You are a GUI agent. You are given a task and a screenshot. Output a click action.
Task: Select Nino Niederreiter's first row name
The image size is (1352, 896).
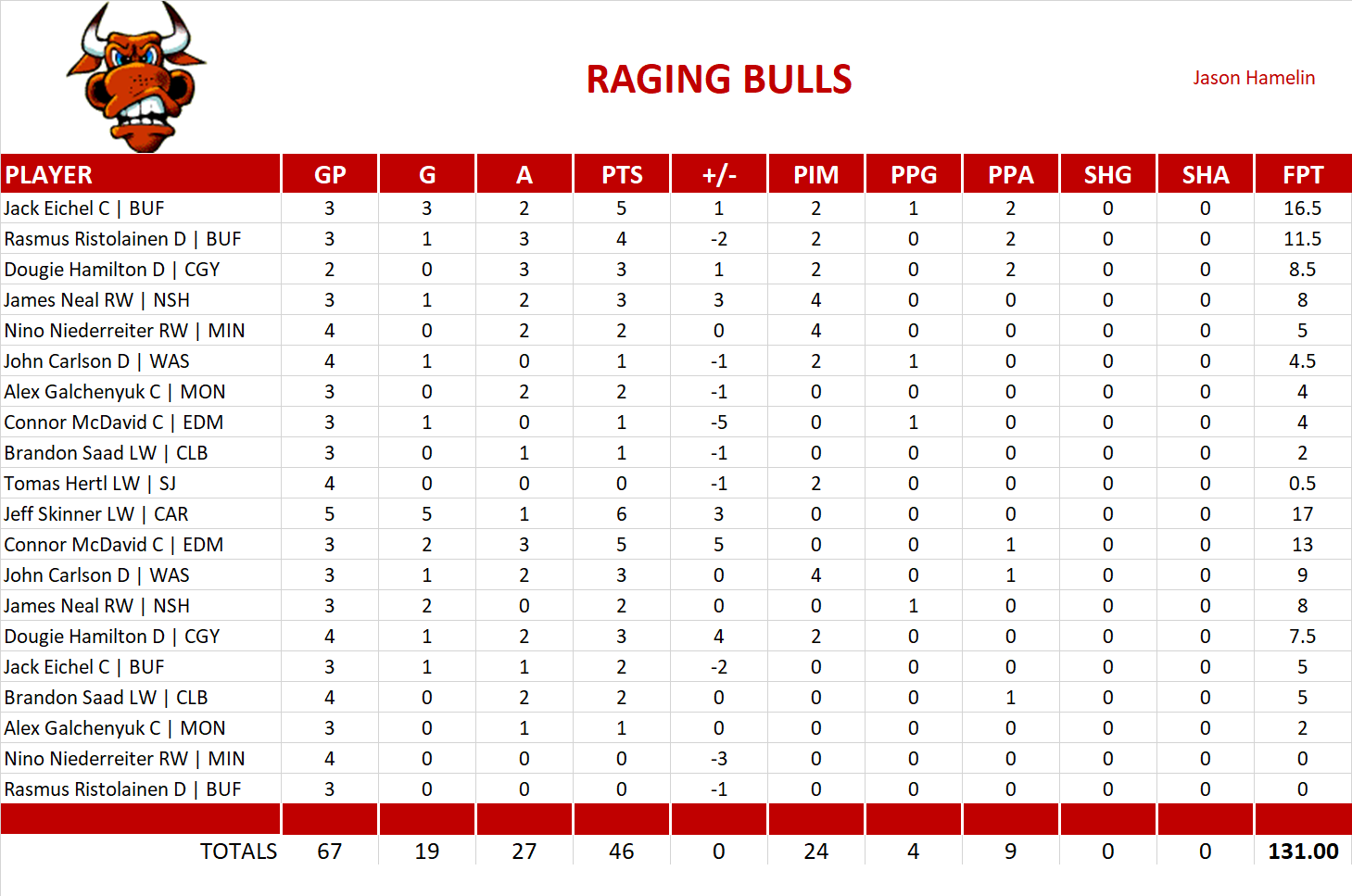point(124,331)
